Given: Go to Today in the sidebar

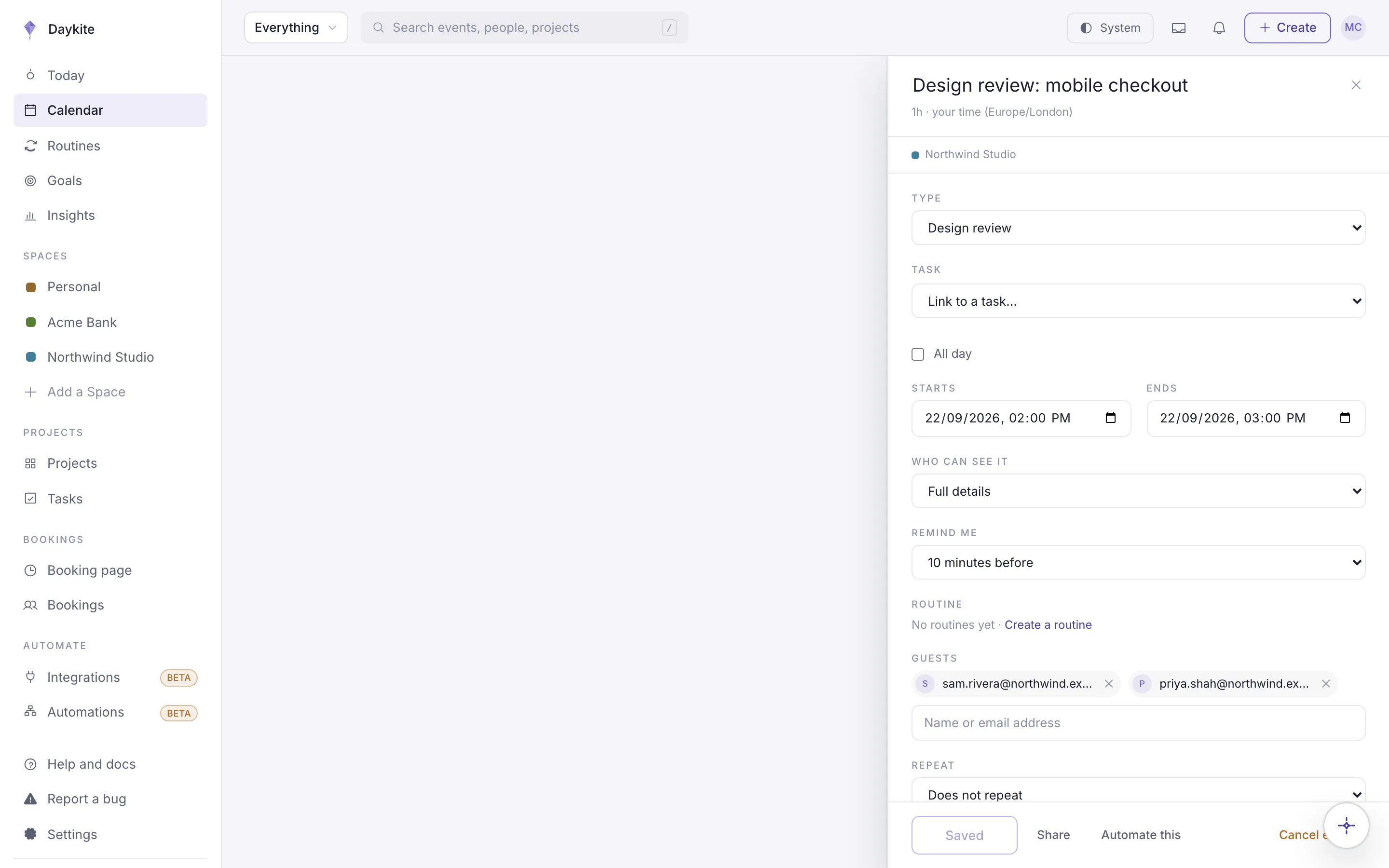Looking at the screenshot, I should click(x=110, y=75).
